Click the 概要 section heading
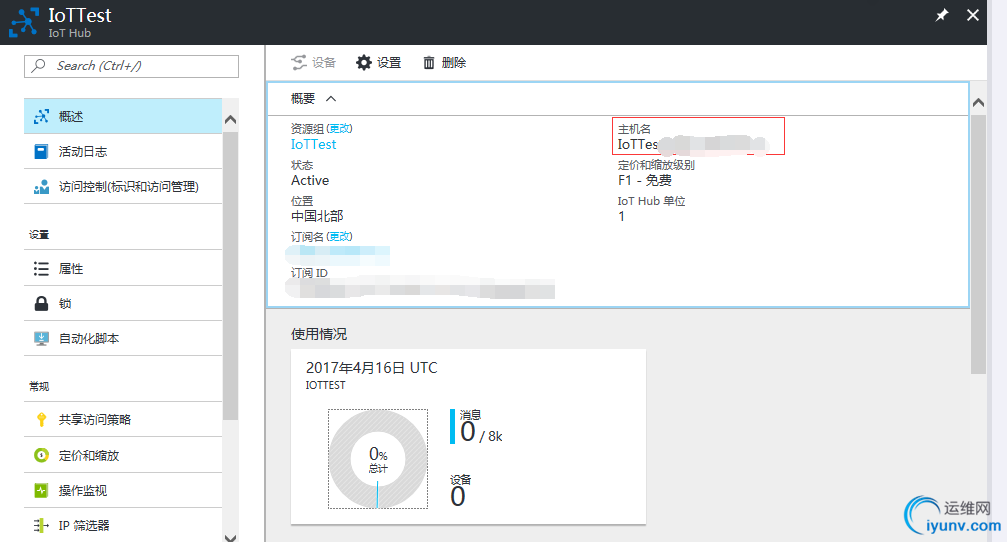Image resolution: width=1007 pixels, height=542 pixels. (x=303, y=98)
